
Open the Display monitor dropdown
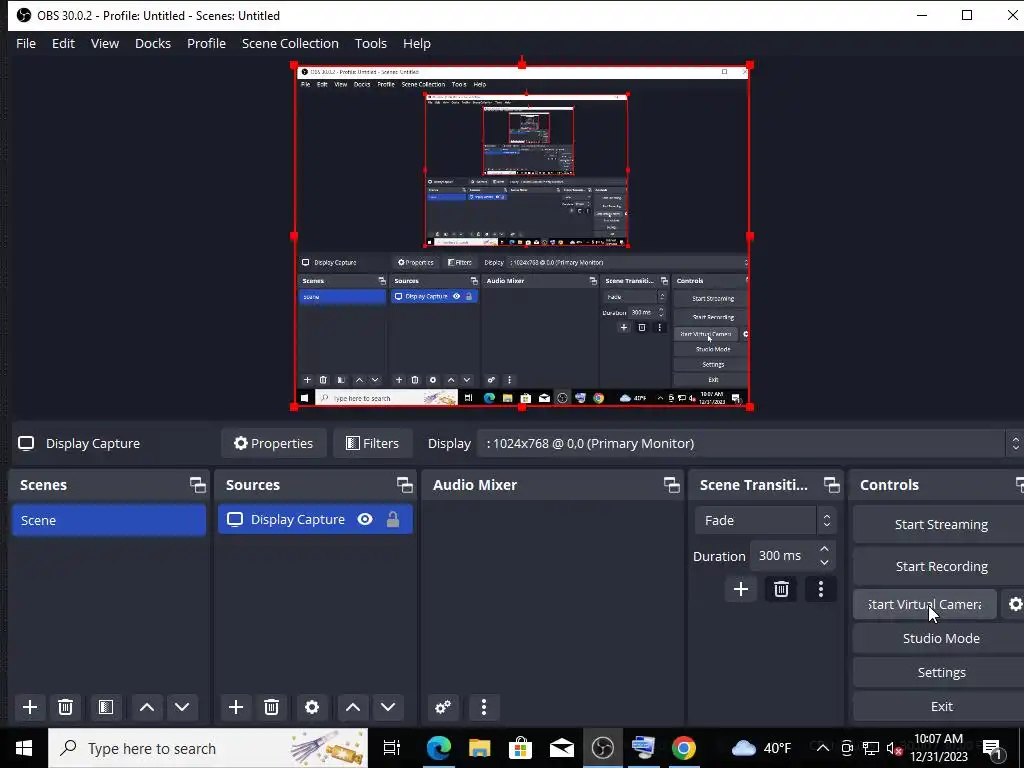(750, 443)
